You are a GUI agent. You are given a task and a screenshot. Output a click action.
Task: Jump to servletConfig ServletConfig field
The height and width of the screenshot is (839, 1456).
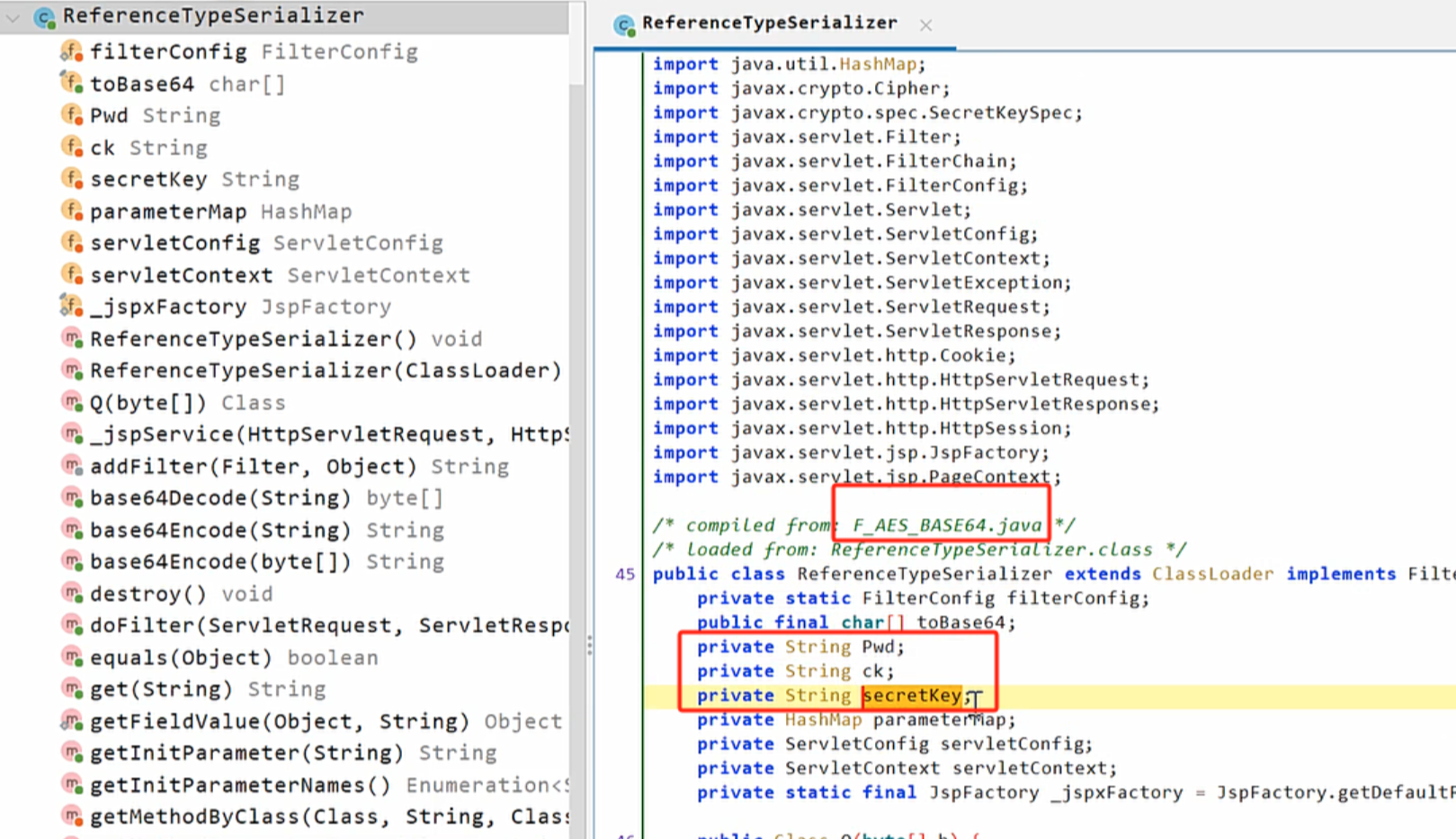click(x=266, y=243)
